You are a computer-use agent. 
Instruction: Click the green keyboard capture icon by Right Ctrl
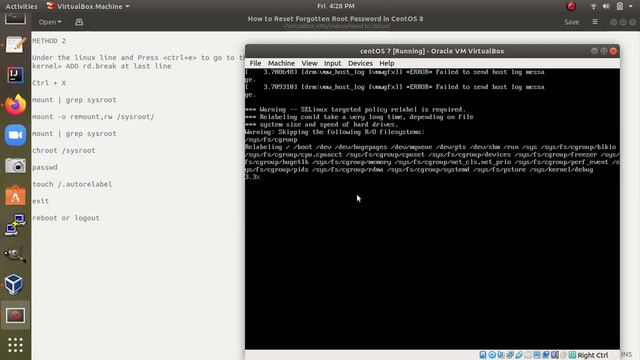tap(572, 355)
